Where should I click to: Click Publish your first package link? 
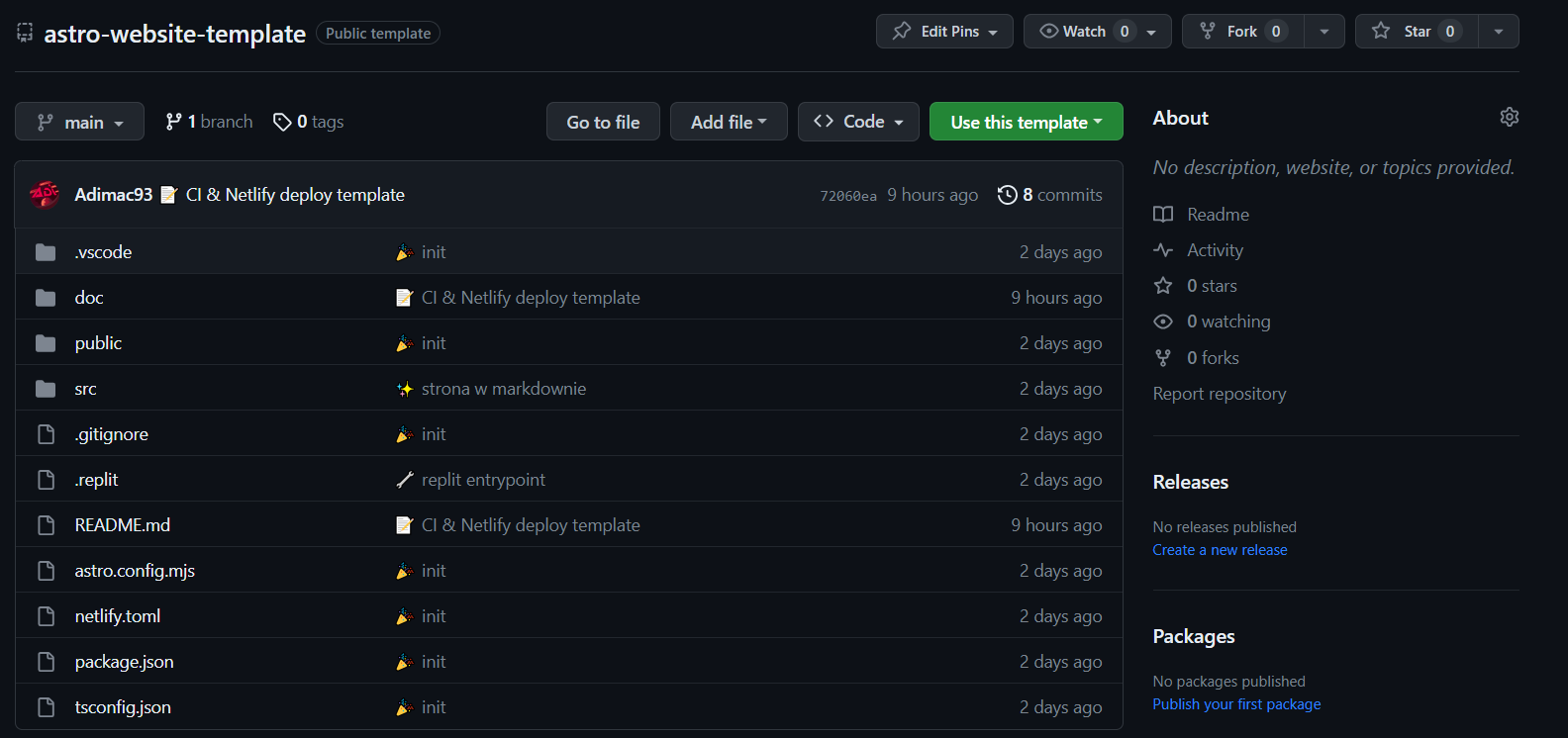click(1236, 704)
